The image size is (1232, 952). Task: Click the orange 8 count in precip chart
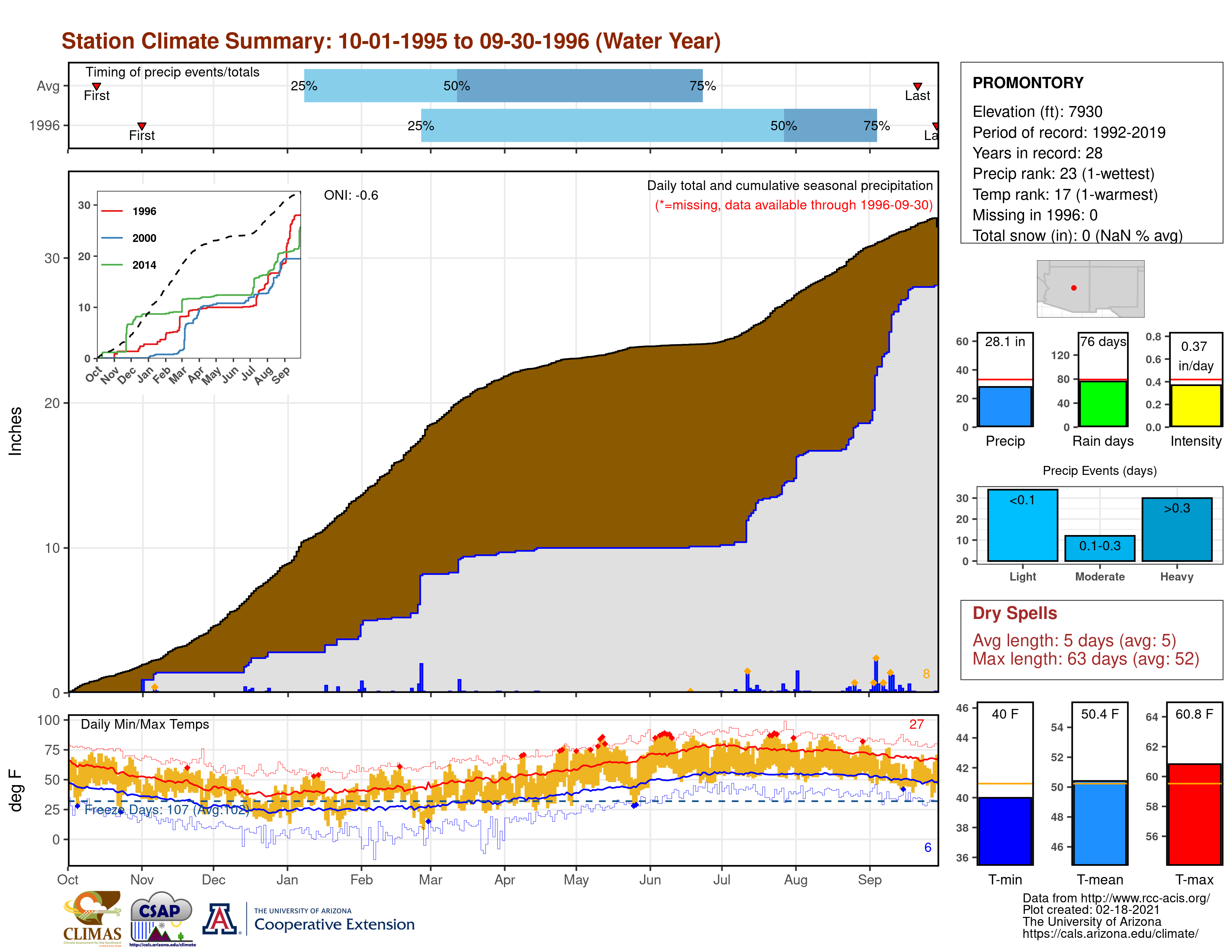[x=926, y=674]
